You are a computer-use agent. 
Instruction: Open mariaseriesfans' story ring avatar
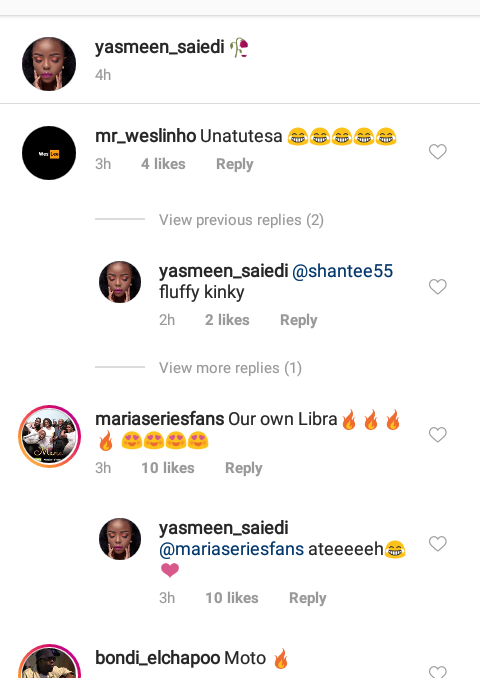coord(49,436)
